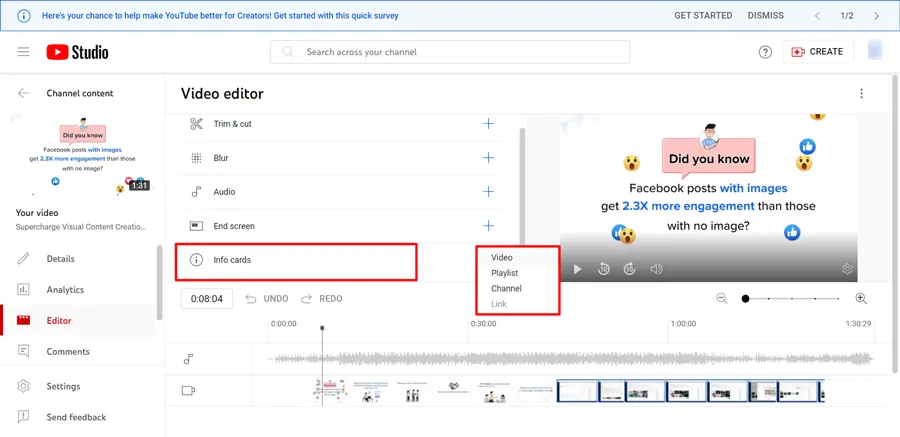
Task: Zoom in the timeline with the magnifier
Action: point(861,299)
